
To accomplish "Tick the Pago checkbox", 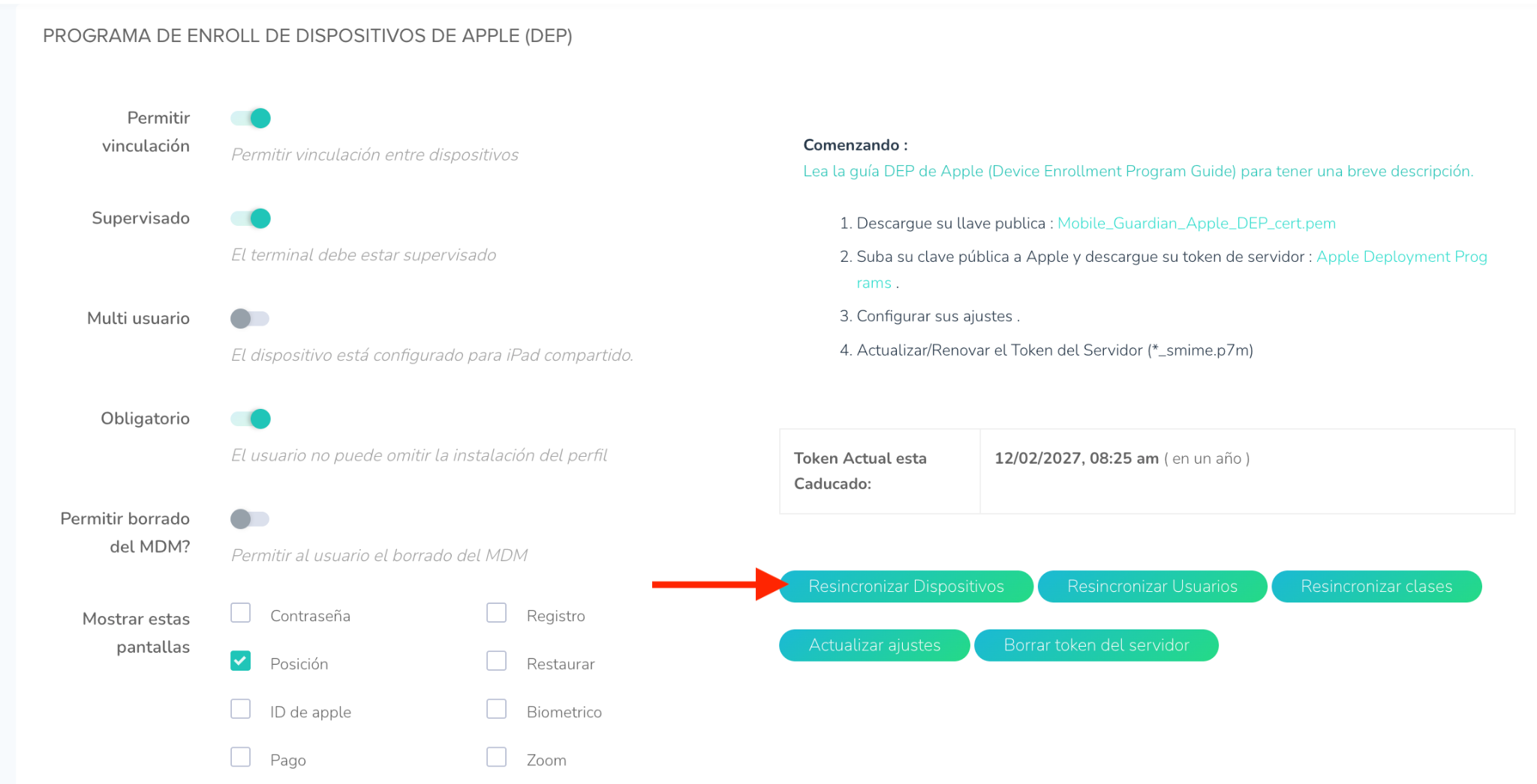I will click(241, 757).
